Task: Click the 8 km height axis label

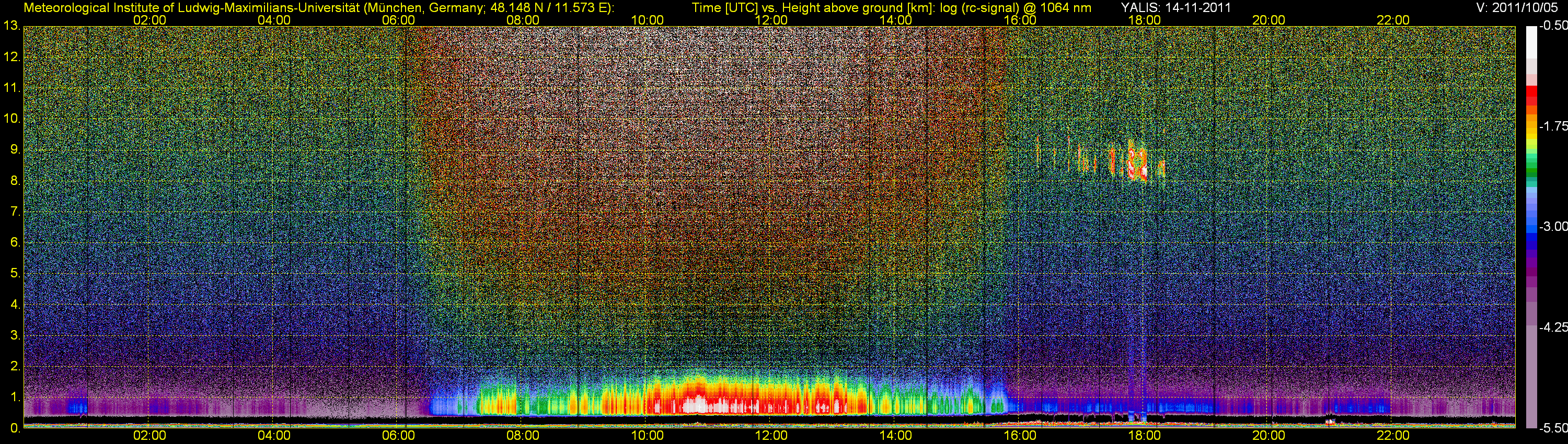Action: coord(15,181)
